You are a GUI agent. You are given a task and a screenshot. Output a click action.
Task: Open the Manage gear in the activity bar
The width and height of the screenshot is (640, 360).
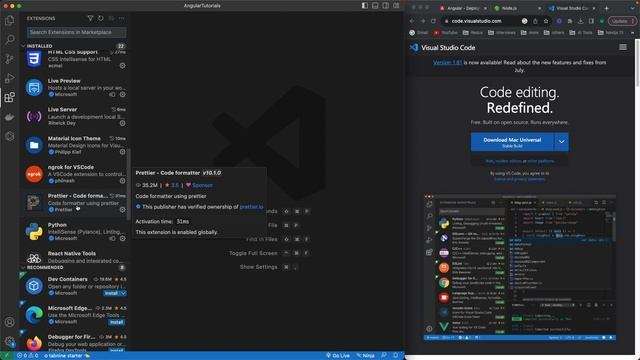tap(9, 341)
